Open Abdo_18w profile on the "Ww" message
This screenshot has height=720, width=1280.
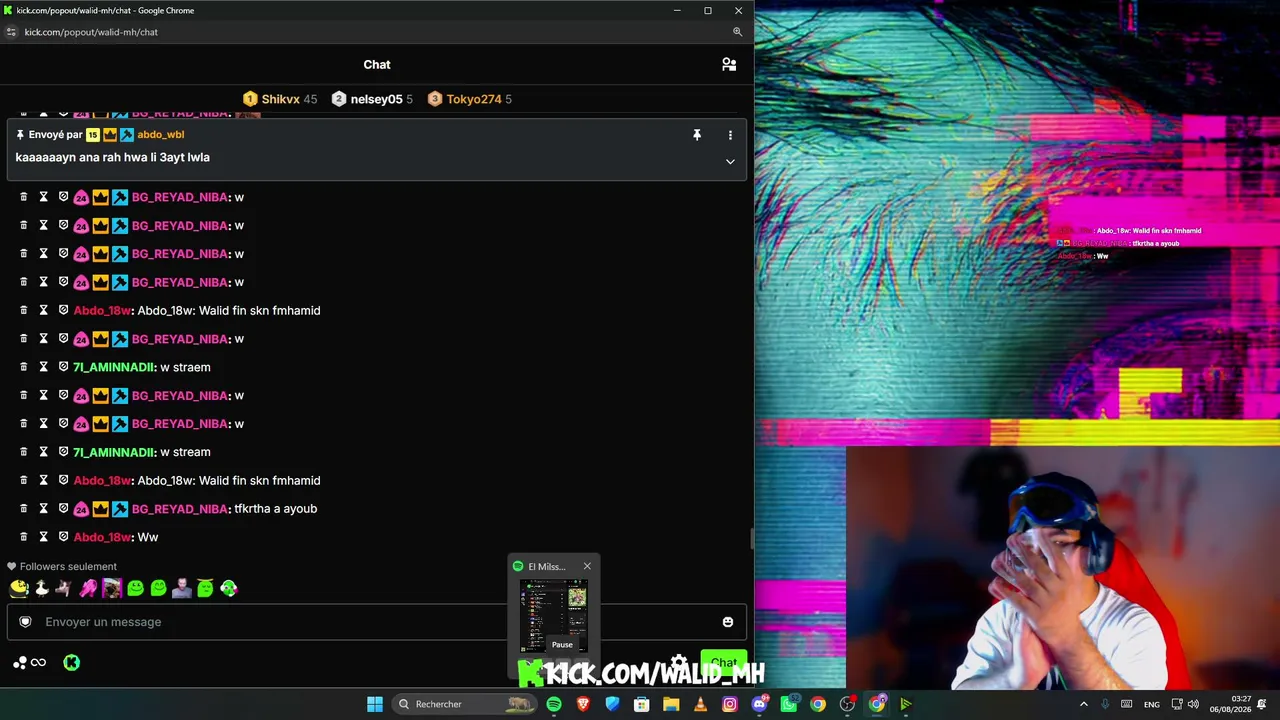(102, 537)
